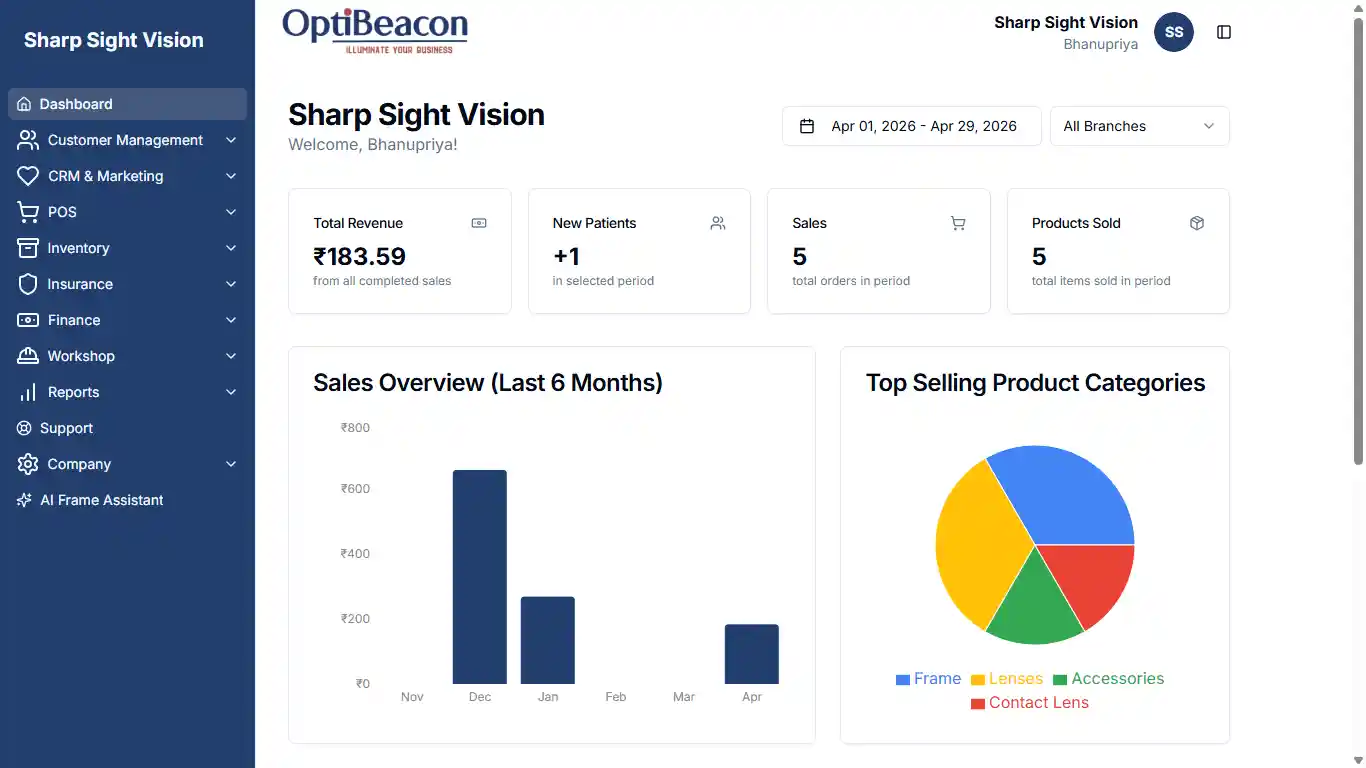
Task: Click the New Patients people icon
Action: (718, 223)
